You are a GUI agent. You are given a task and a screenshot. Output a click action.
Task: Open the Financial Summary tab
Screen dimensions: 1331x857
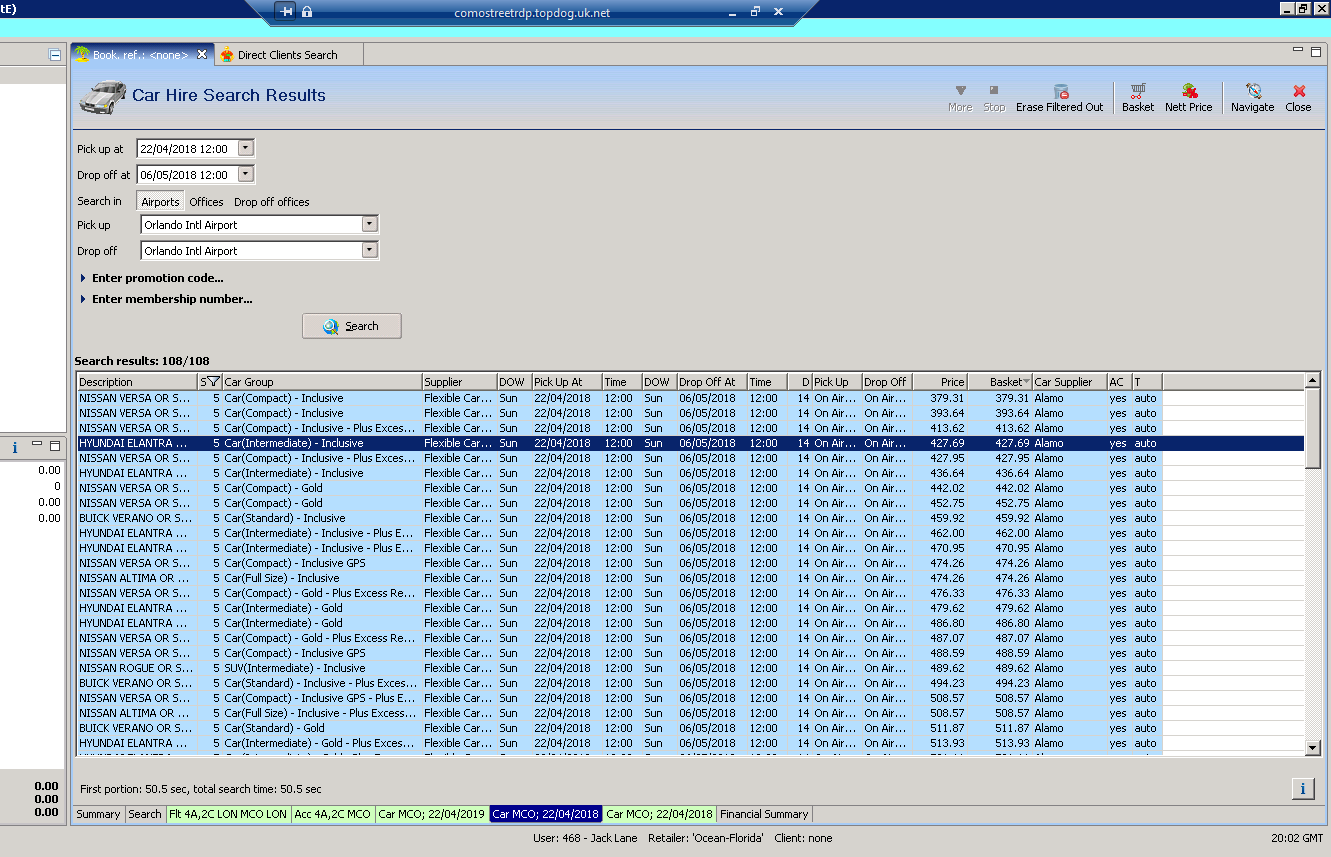point(764,814)
